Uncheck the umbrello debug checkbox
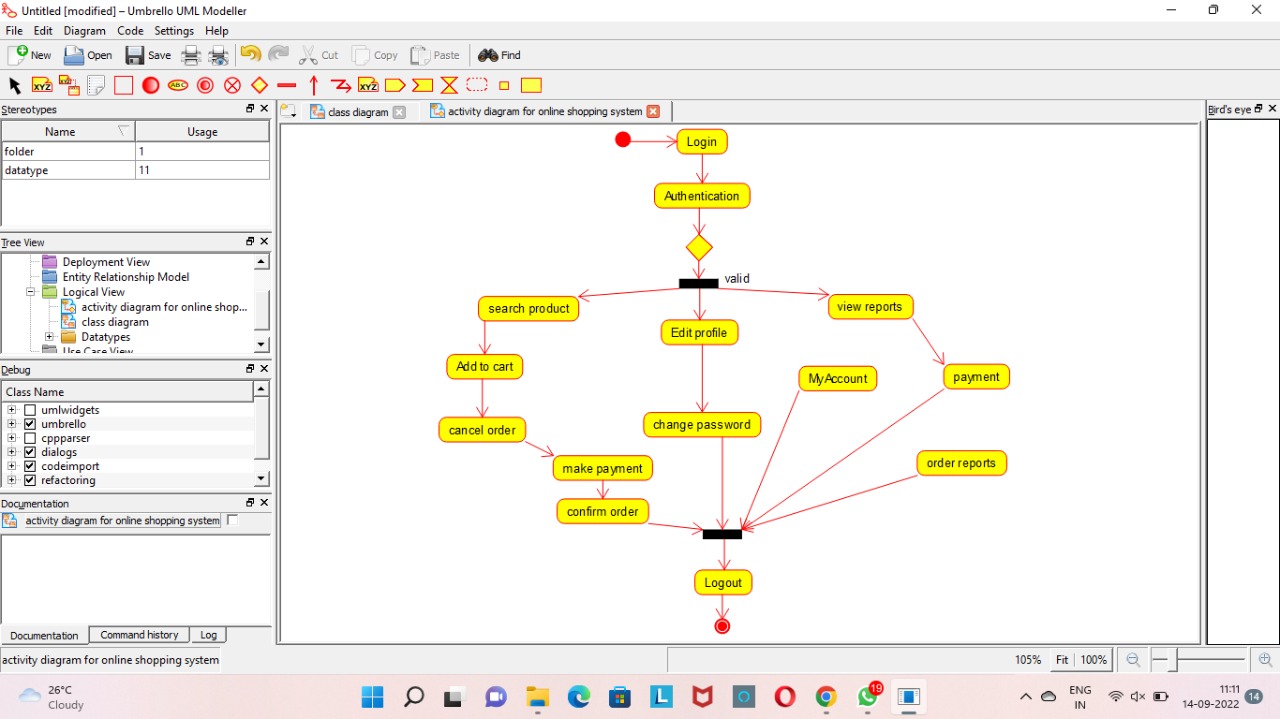This screenshot has width=1280, height=719. [x=30, y=424]
